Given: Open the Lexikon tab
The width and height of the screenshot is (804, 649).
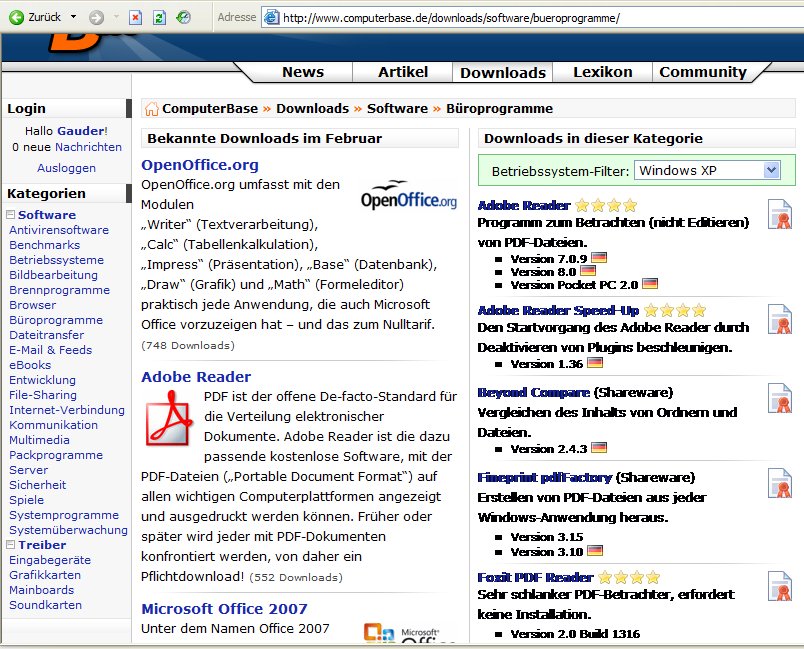Looking at the screenshot, I should click(x=602, y=72).
